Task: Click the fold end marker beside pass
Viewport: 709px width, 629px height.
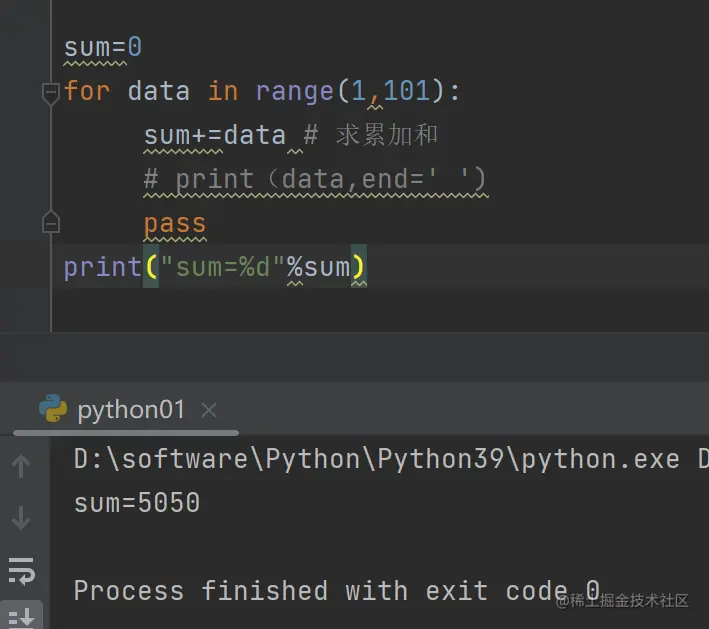Action: (x=51, y=223)
